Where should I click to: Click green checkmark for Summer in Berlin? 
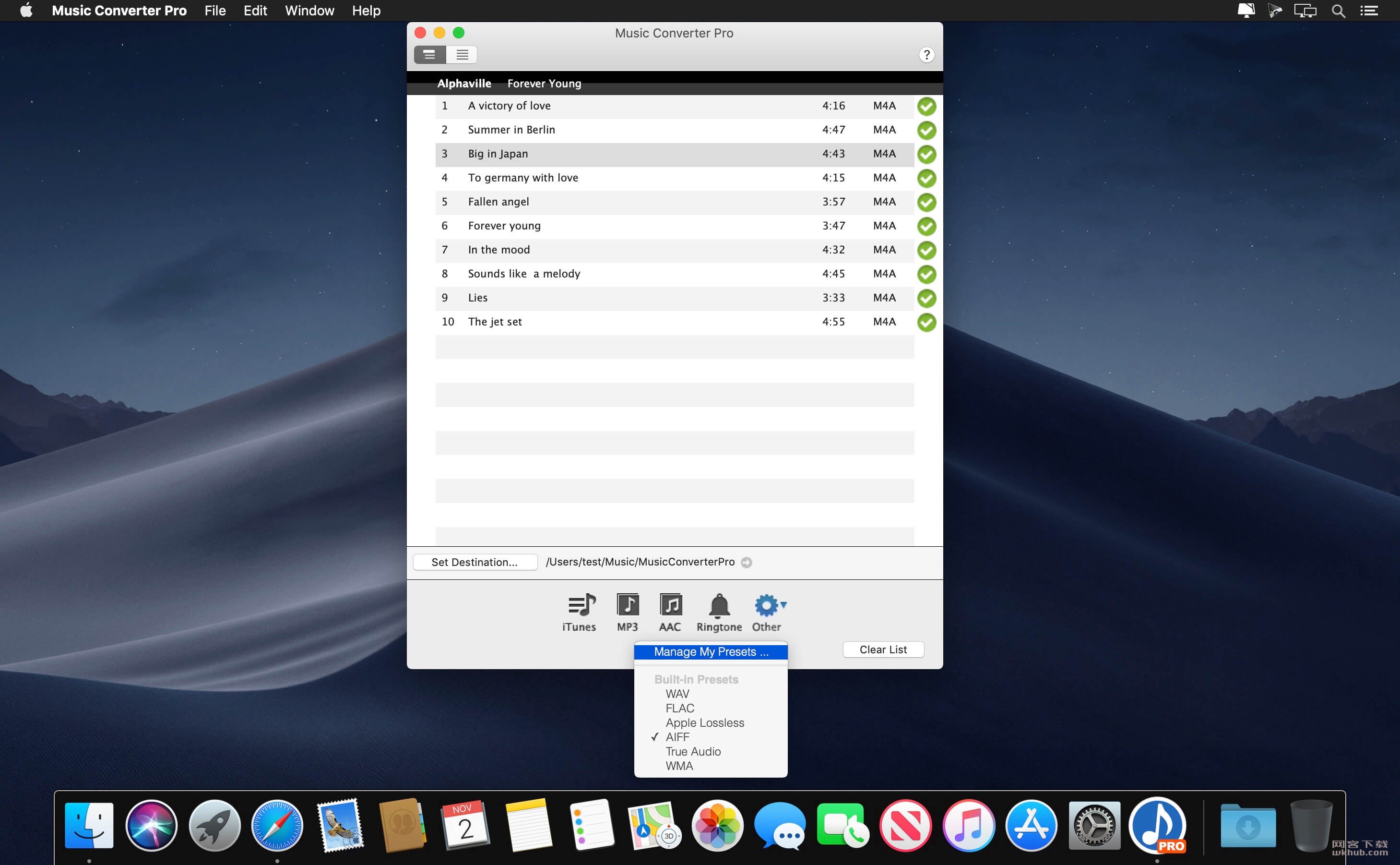926,131
